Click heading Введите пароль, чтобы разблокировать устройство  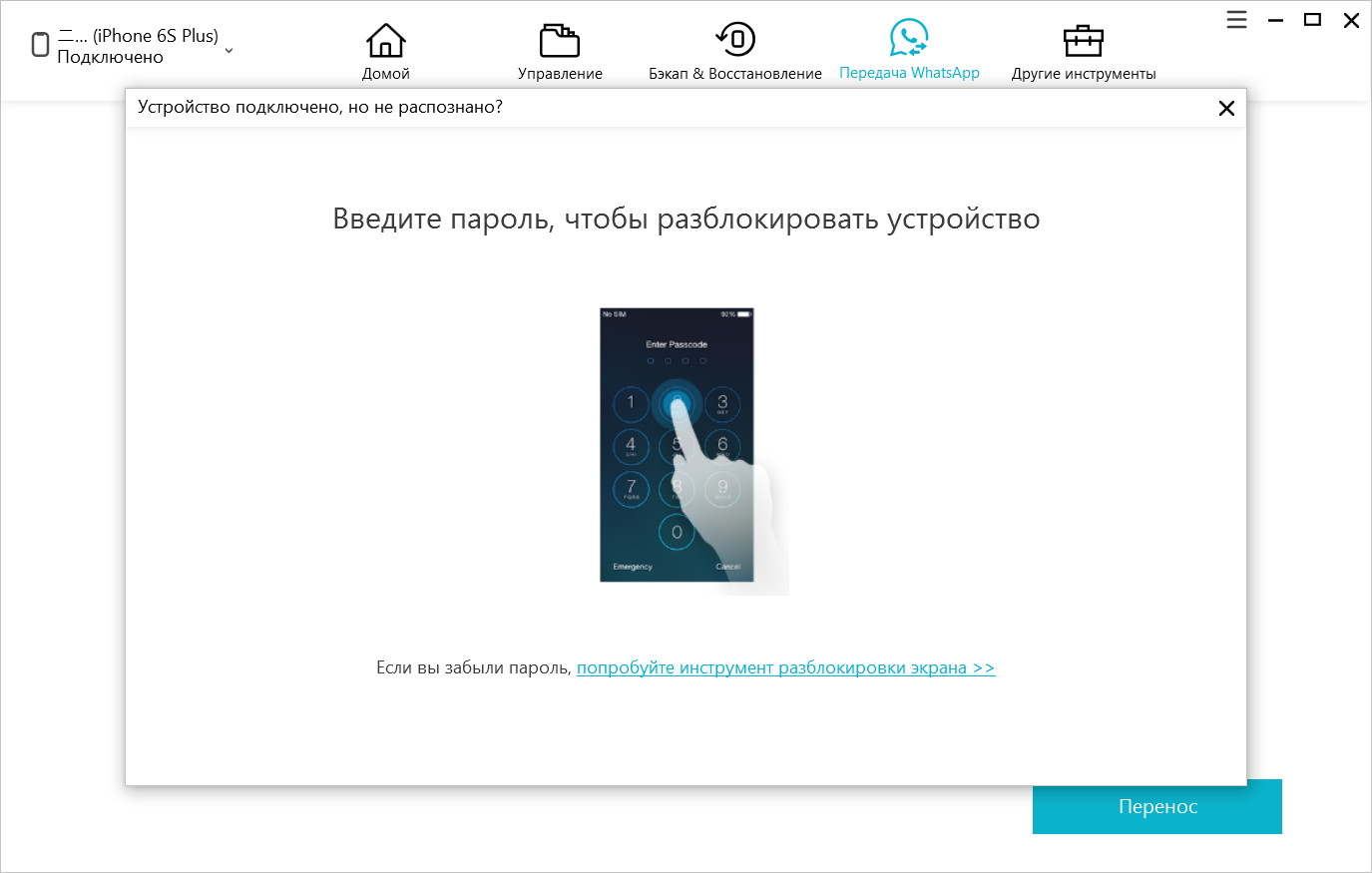click(686, 218)
